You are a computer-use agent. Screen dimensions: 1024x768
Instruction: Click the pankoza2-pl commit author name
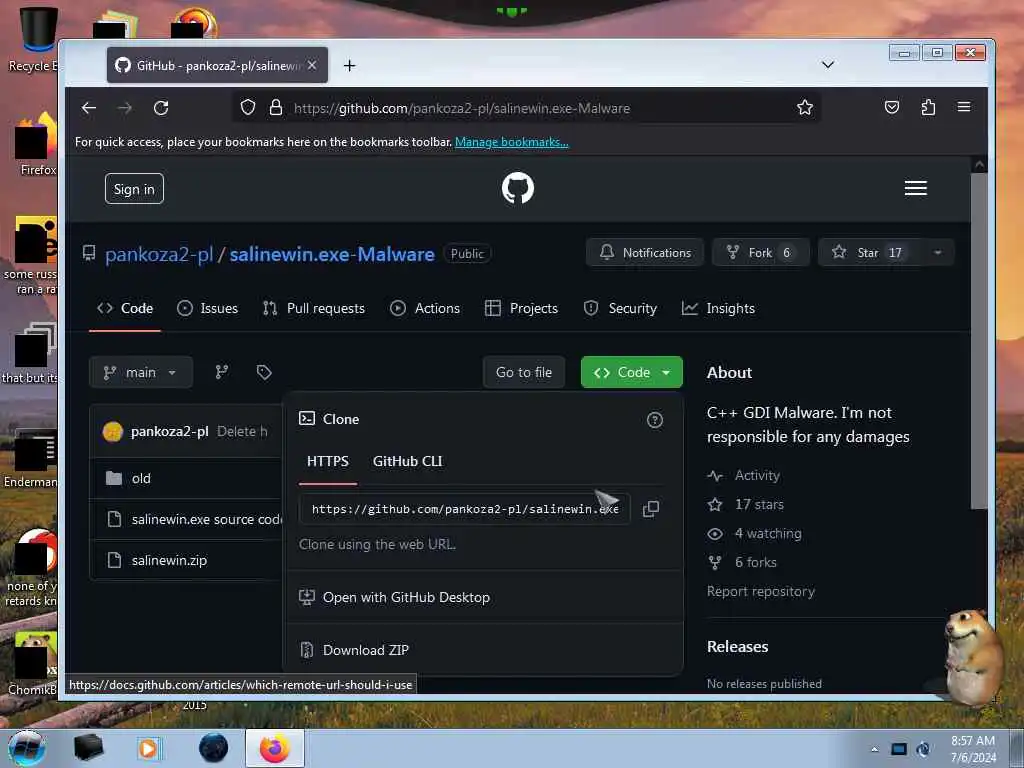click(170, 431)
